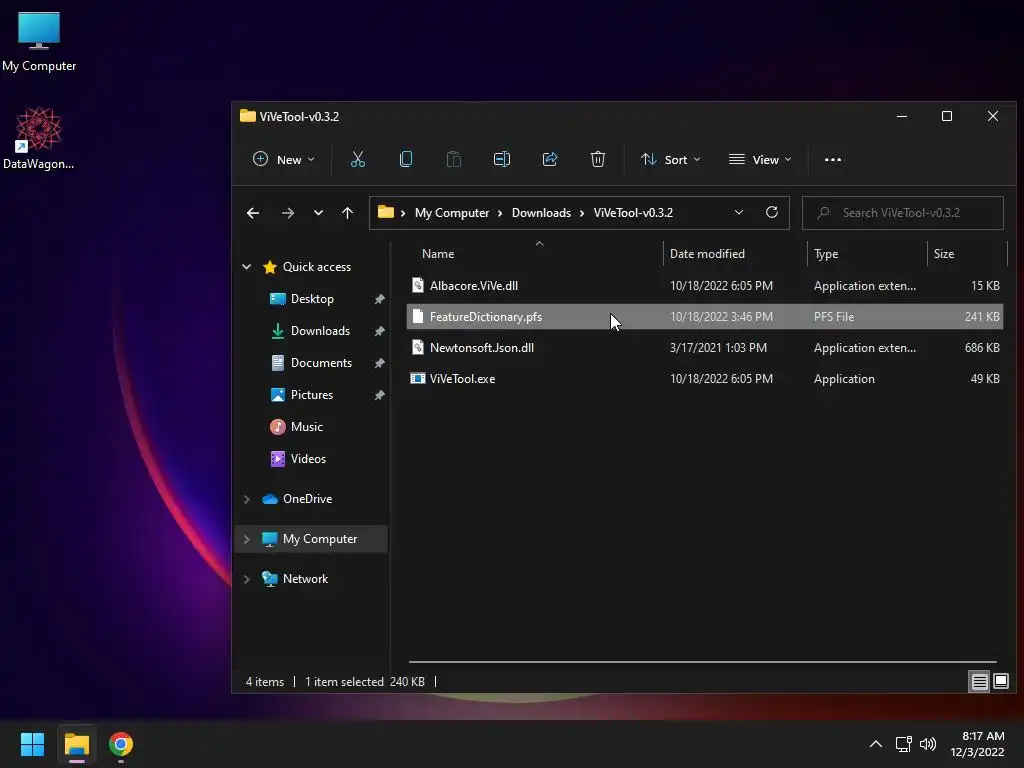Screen dimensions: 1024x768
Task: Select Pictures in Quick access
Action: coord(312,395)
